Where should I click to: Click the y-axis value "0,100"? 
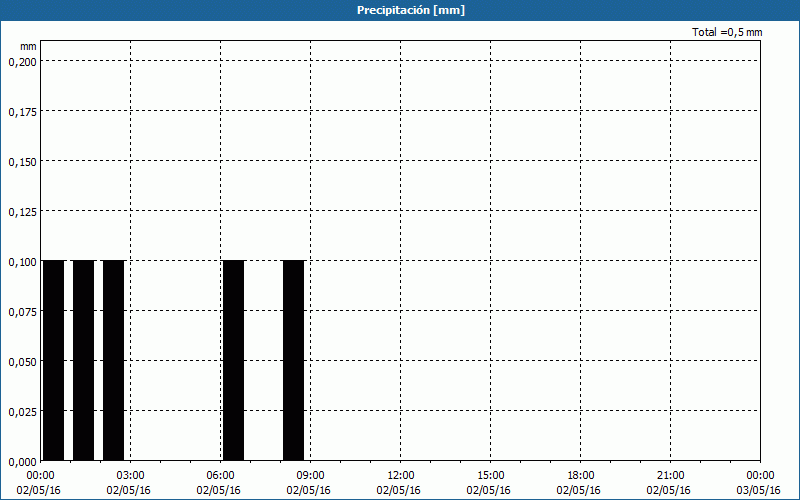pyautogui.click(x=22, y=262)
